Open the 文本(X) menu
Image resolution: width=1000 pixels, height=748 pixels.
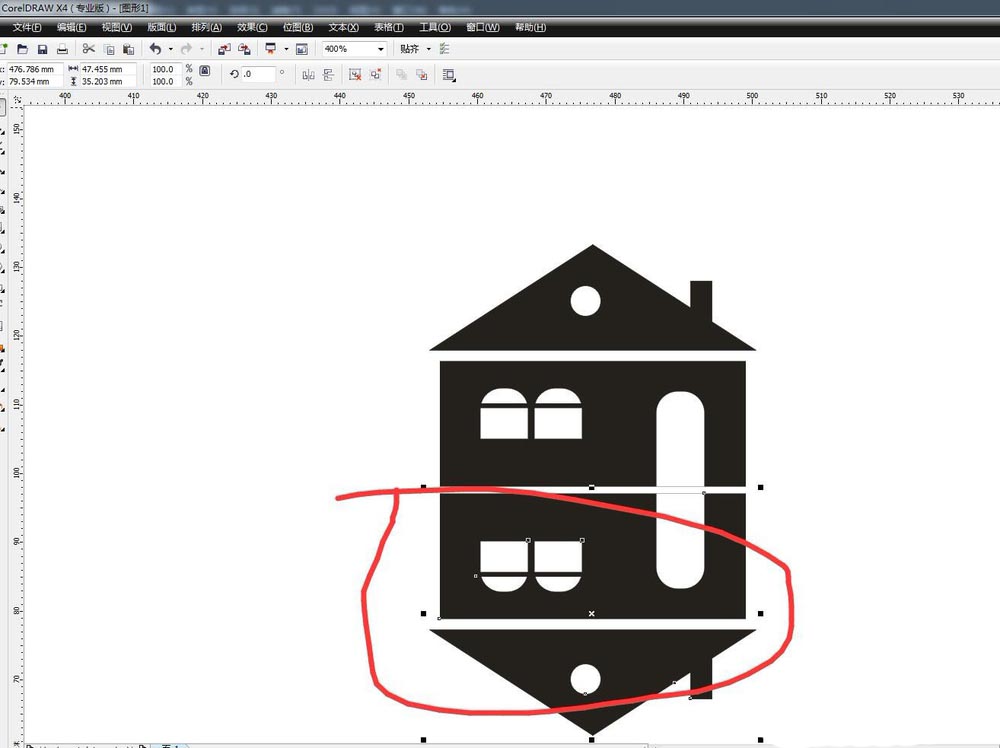click(x=343, y=27)
